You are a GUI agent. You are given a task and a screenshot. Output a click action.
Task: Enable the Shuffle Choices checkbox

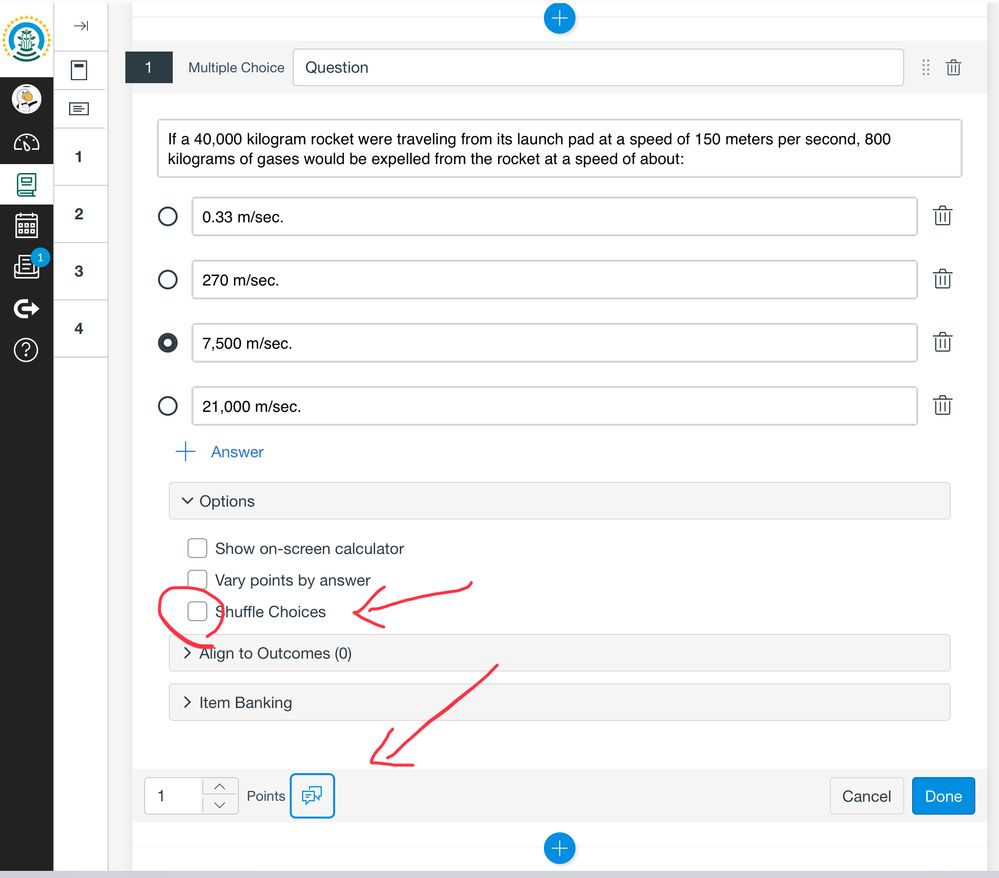click(x=198, y=611)
